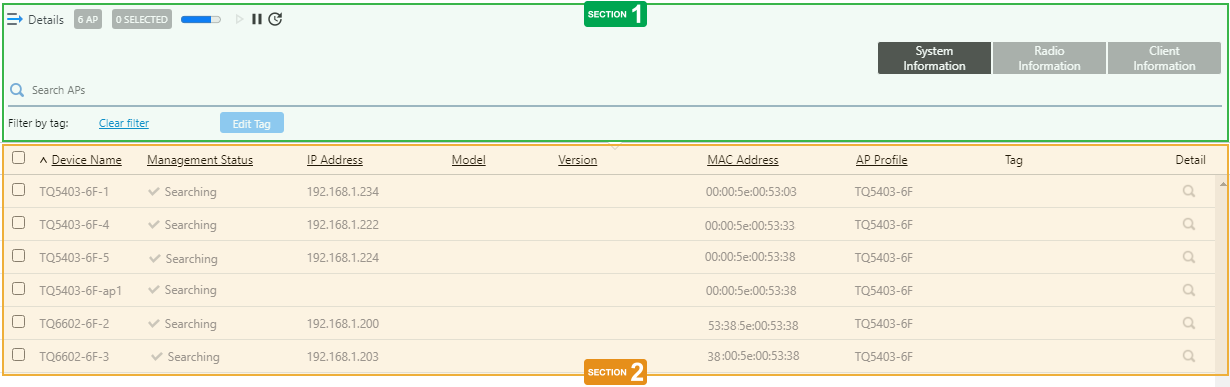This screenshot has width=1230, height=387.
Task: Click MAC address 00:00:5e:00:53:03
Action: coord(751,192)
